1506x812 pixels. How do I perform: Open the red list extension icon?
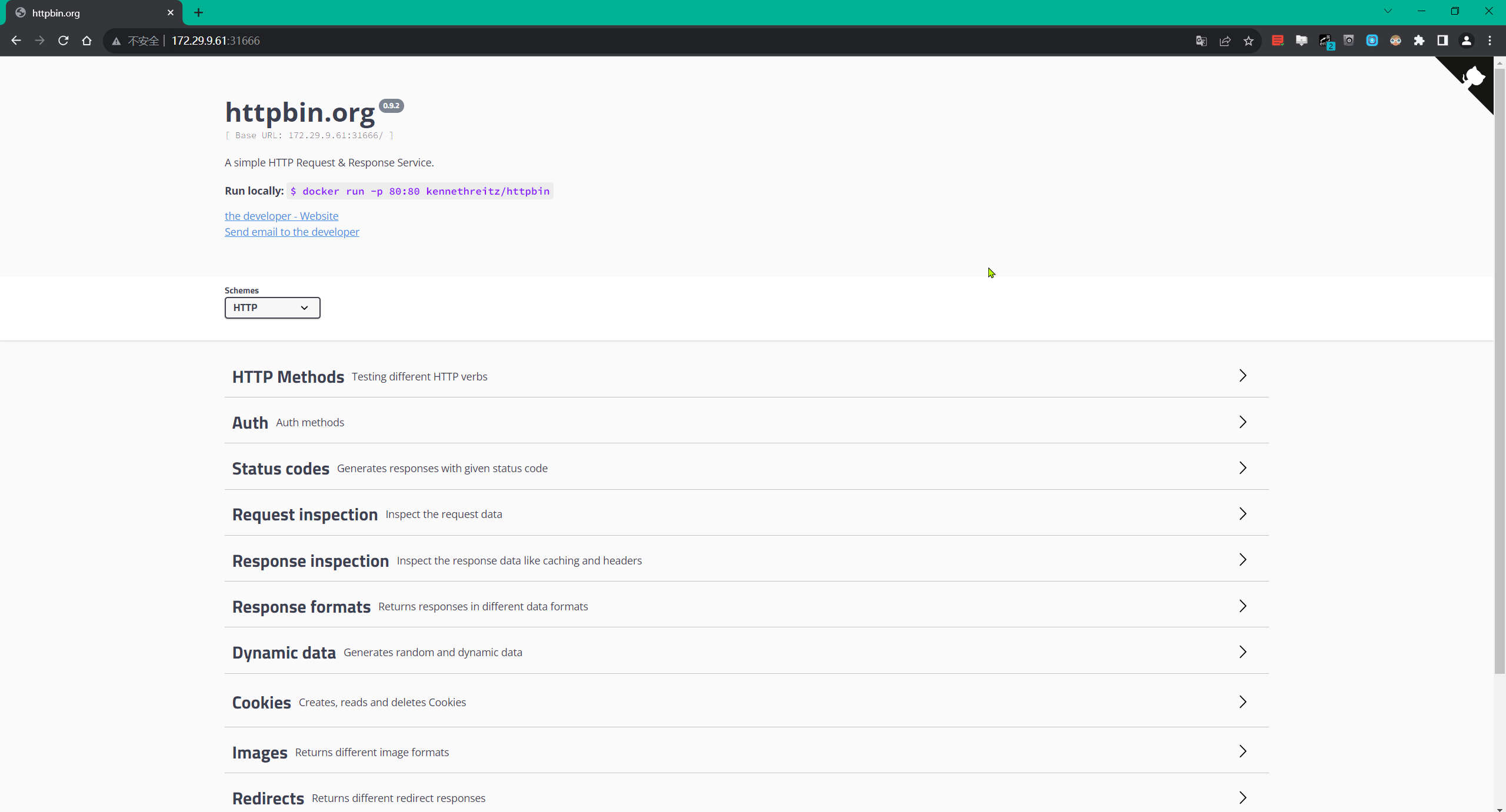1278,41
